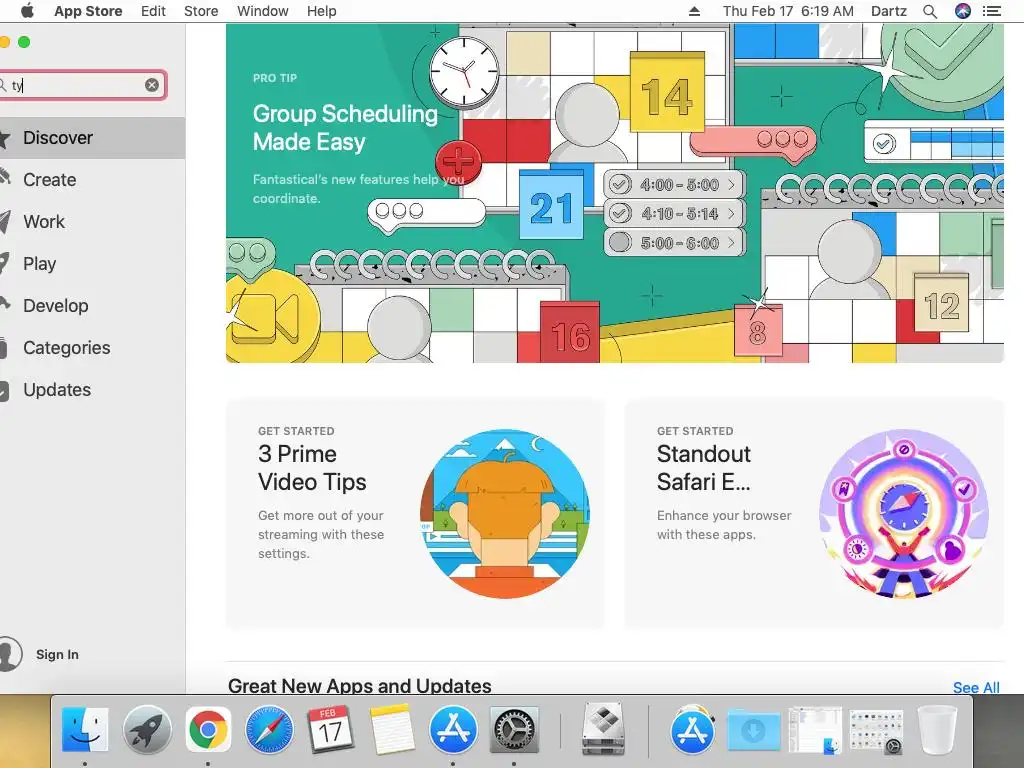1024x768 pixels.
Task: Open Notification Center list icon
Action: 991,11
